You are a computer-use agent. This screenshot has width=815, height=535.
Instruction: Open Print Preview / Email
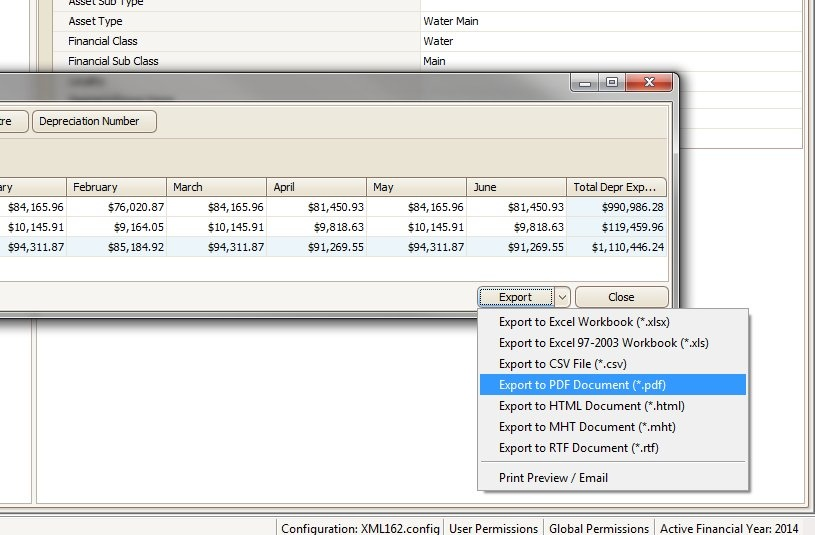[553, 478]
